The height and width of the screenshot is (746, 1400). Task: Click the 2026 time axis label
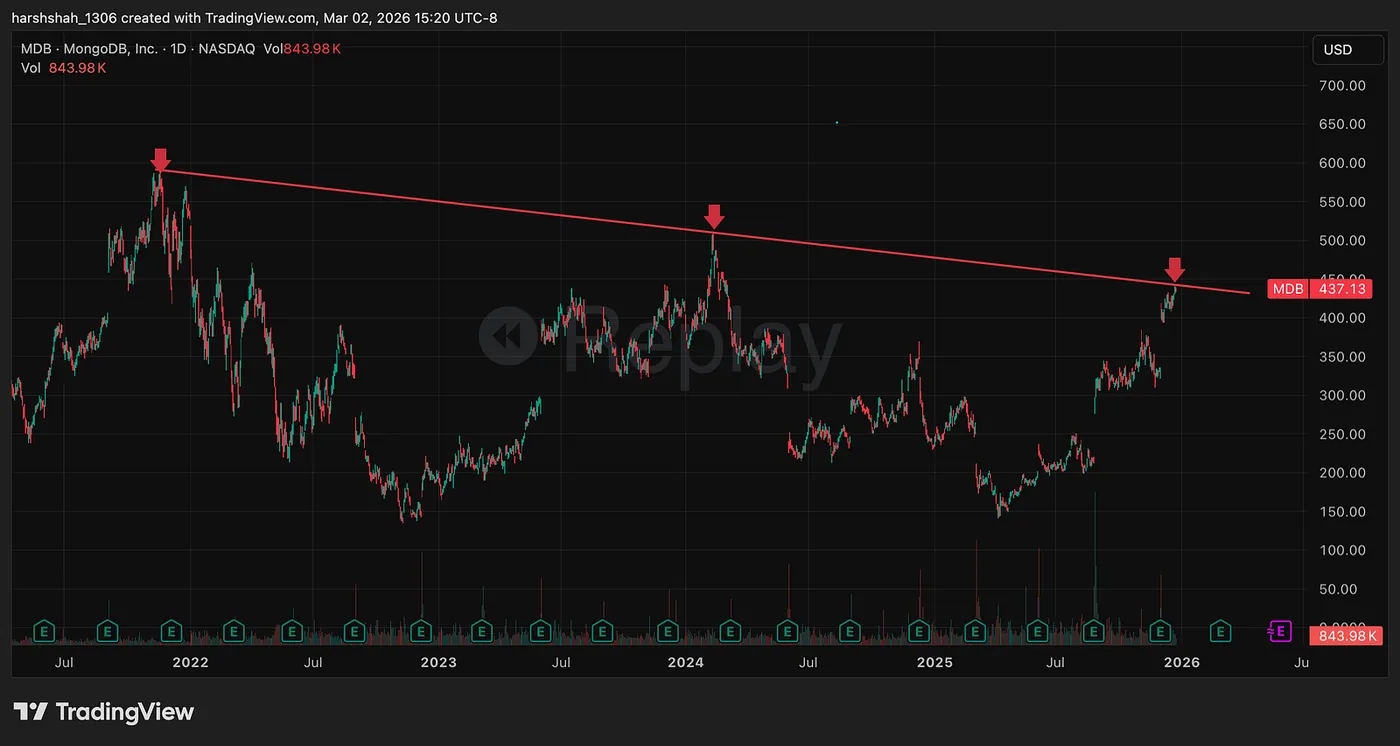pyautogui.click(x=1182, y=662)
